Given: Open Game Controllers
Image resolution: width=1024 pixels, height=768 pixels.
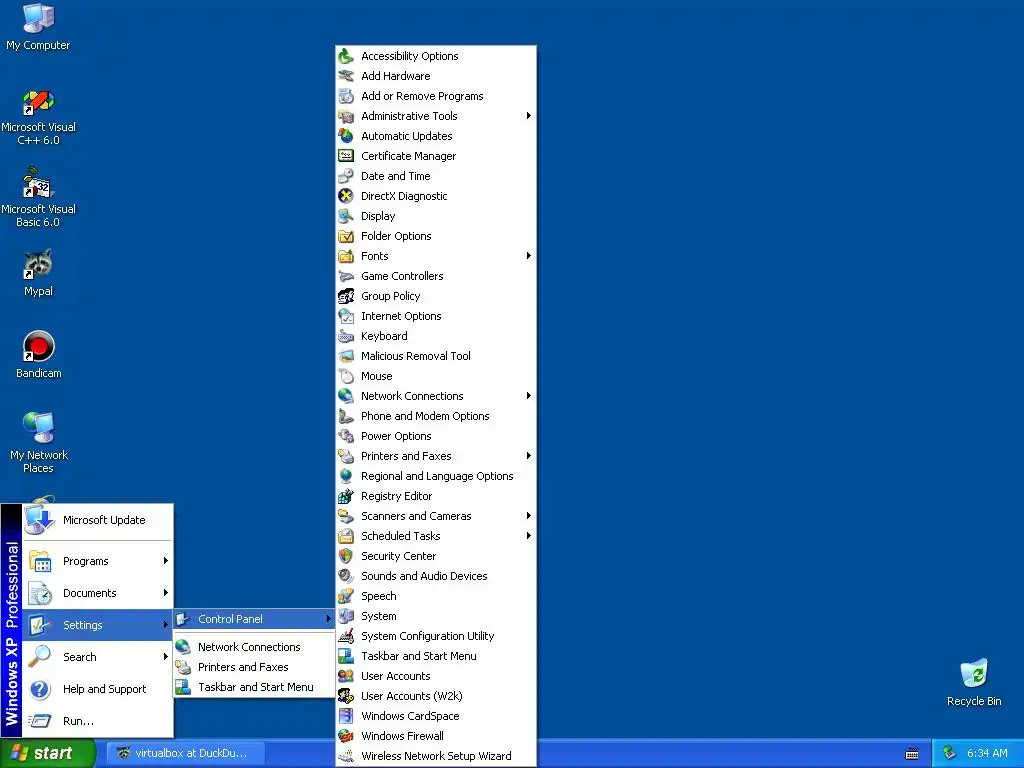Looking at the screenshot, I should tap(436, 276).
